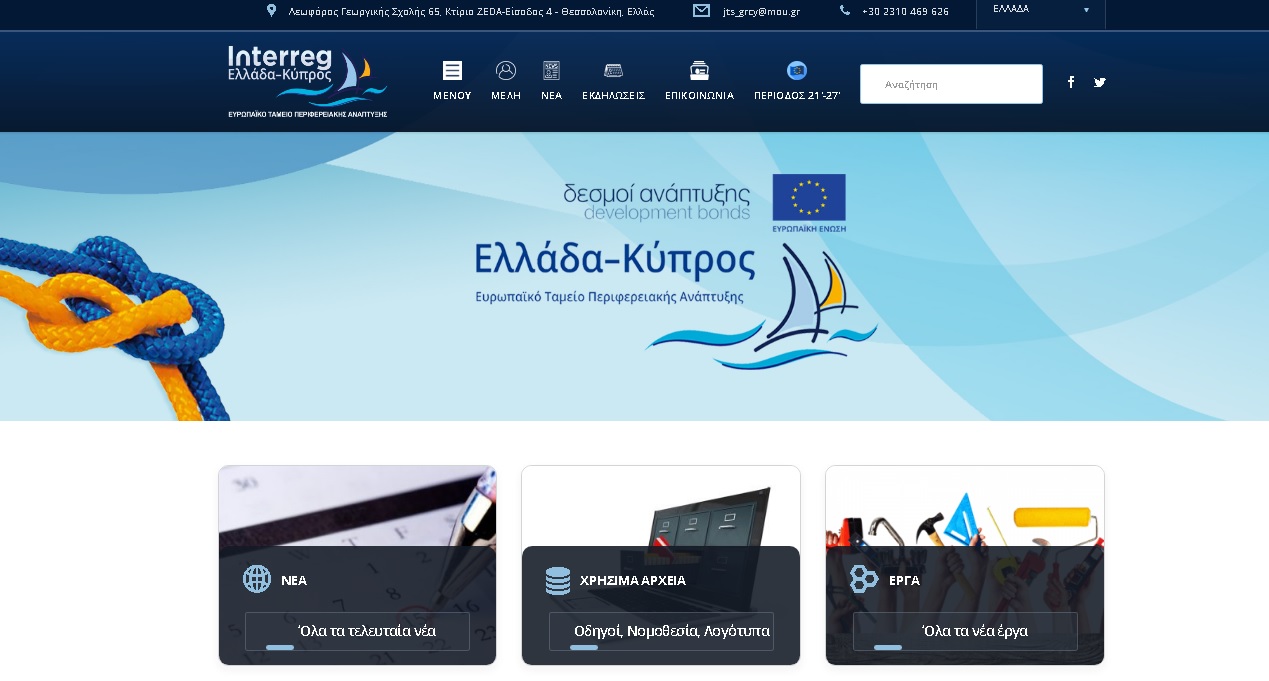Click the database icon on ΧΡΗΣΙΜΑ ΑΡΧΕΙΑ card
Image resolution: width=1269 pixels, height=681 pixels.
click(x=558, y=580)
